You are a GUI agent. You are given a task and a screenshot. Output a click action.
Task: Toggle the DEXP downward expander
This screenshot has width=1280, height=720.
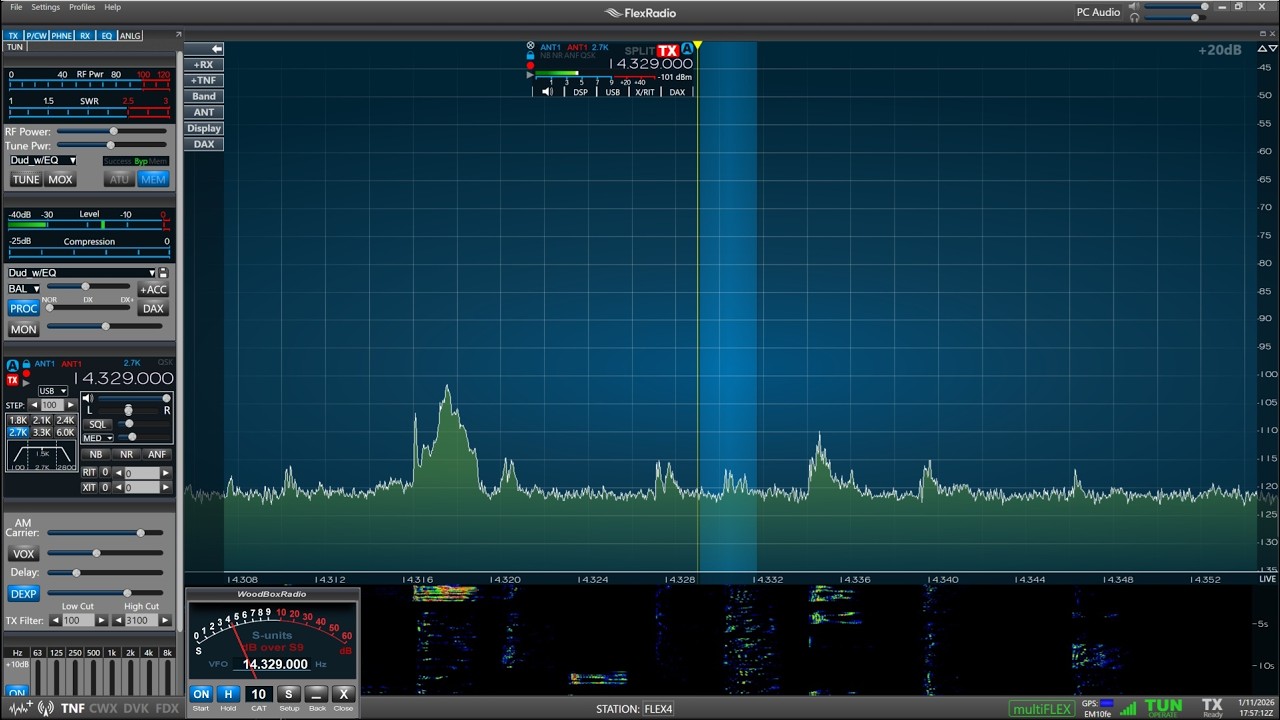click(x=23, y=594)
